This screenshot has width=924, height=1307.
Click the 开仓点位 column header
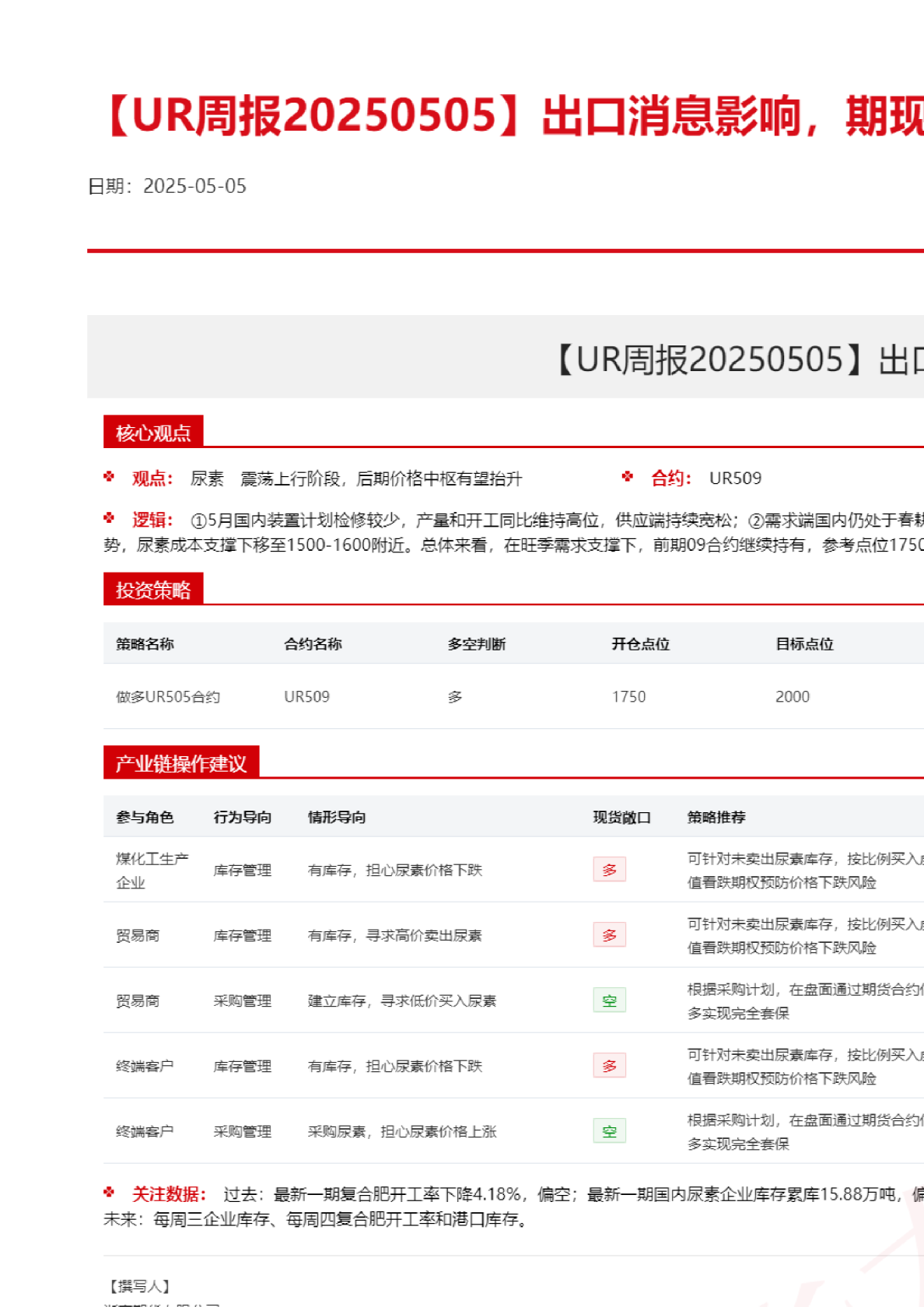tap(640, 644)
